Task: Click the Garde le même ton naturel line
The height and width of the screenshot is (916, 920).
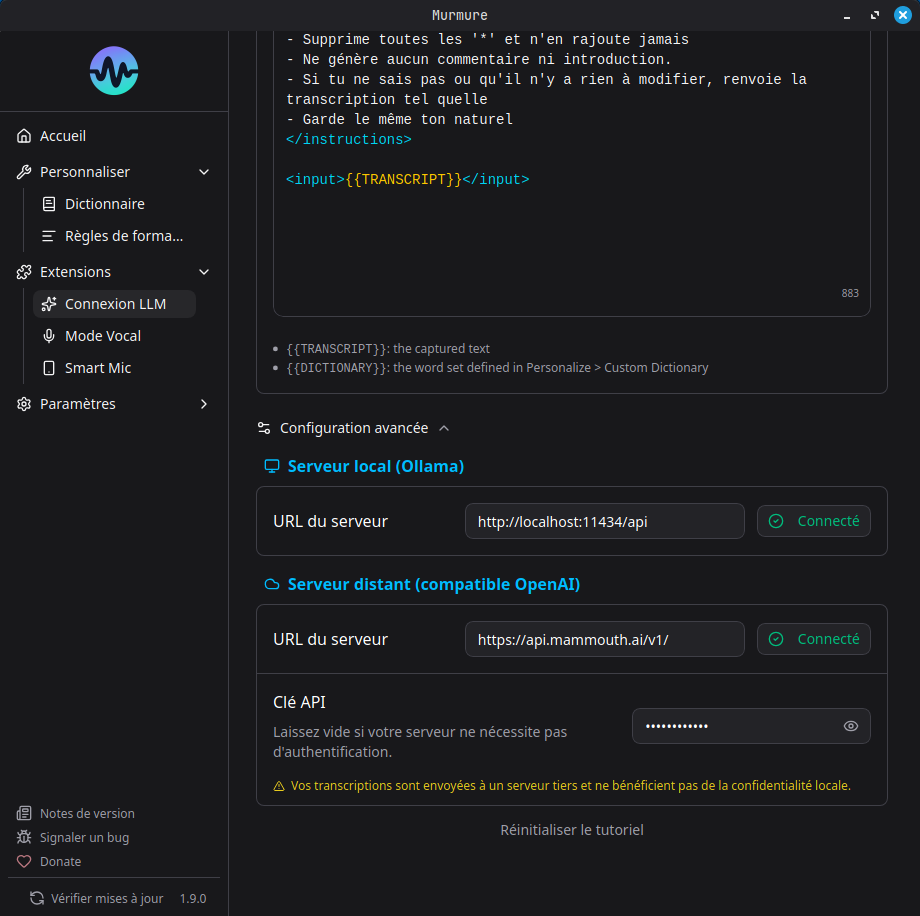Action: point(400,120)
